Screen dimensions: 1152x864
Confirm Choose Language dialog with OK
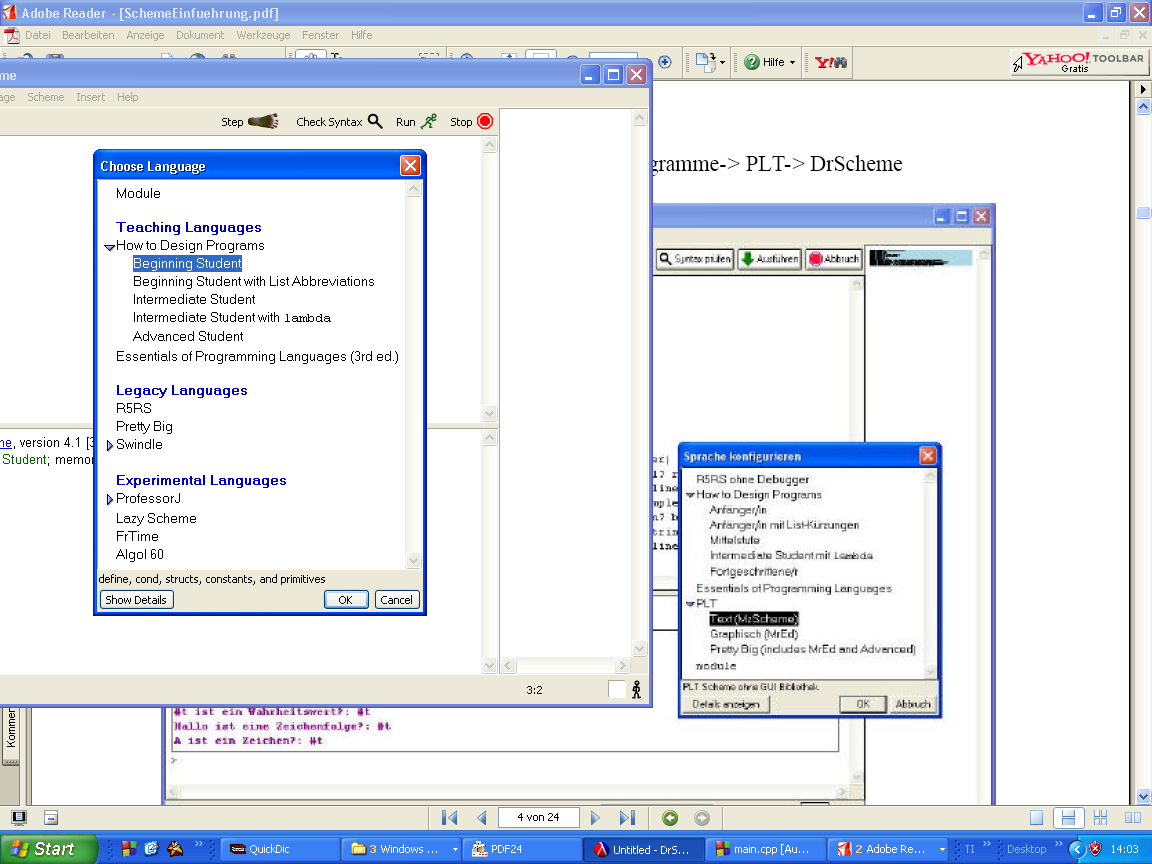point(345,600)
